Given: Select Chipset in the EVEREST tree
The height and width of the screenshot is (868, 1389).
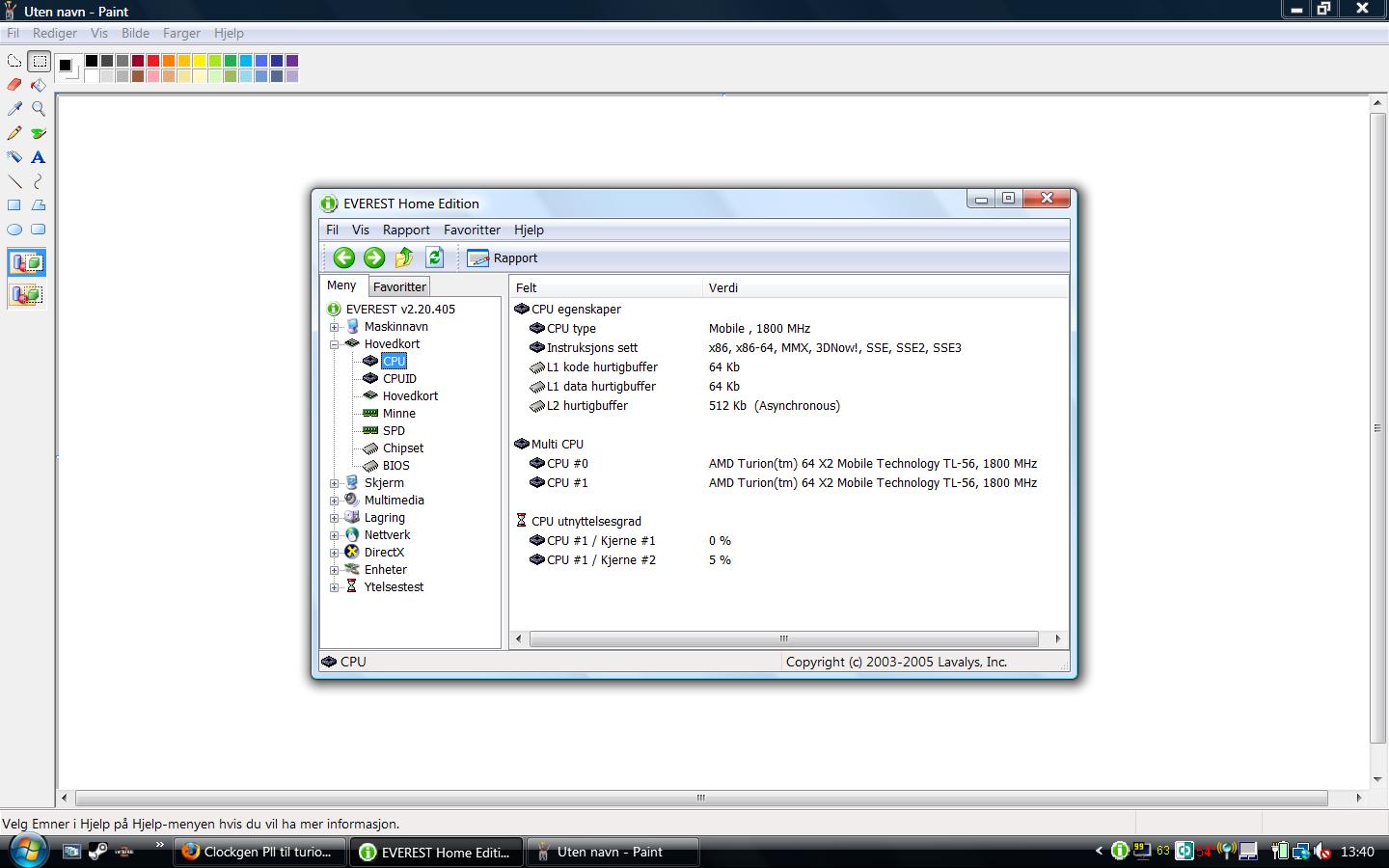Looking at the screenshot, I should pyautogui.click(x=403, y=448).
